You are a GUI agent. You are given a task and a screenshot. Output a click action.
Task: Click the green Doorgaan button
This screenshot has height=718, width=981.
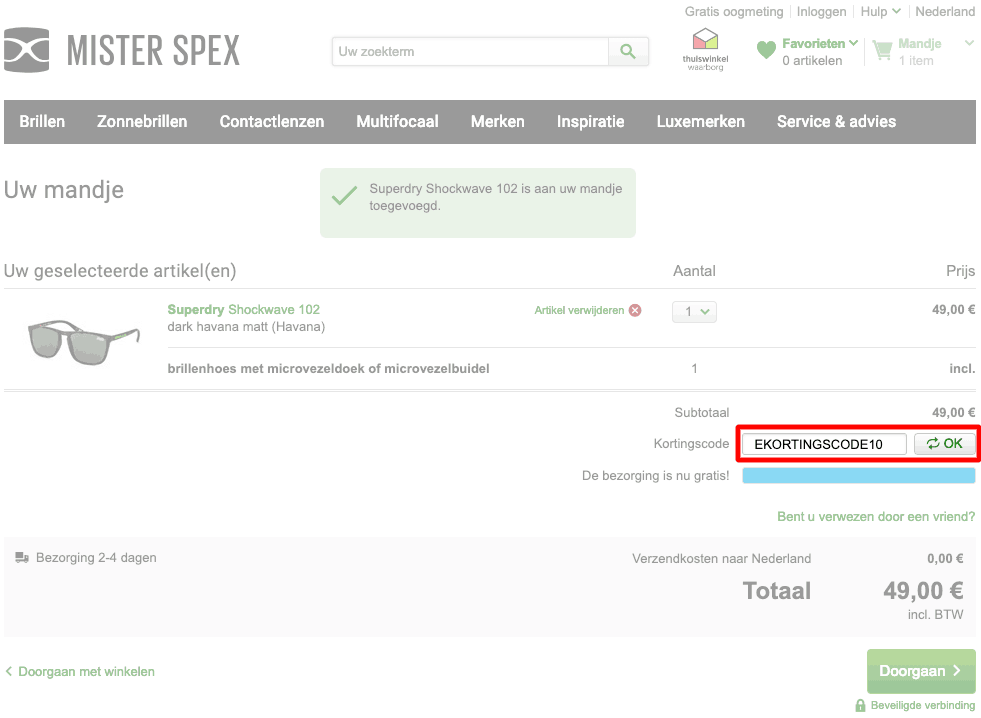[921, 671]
